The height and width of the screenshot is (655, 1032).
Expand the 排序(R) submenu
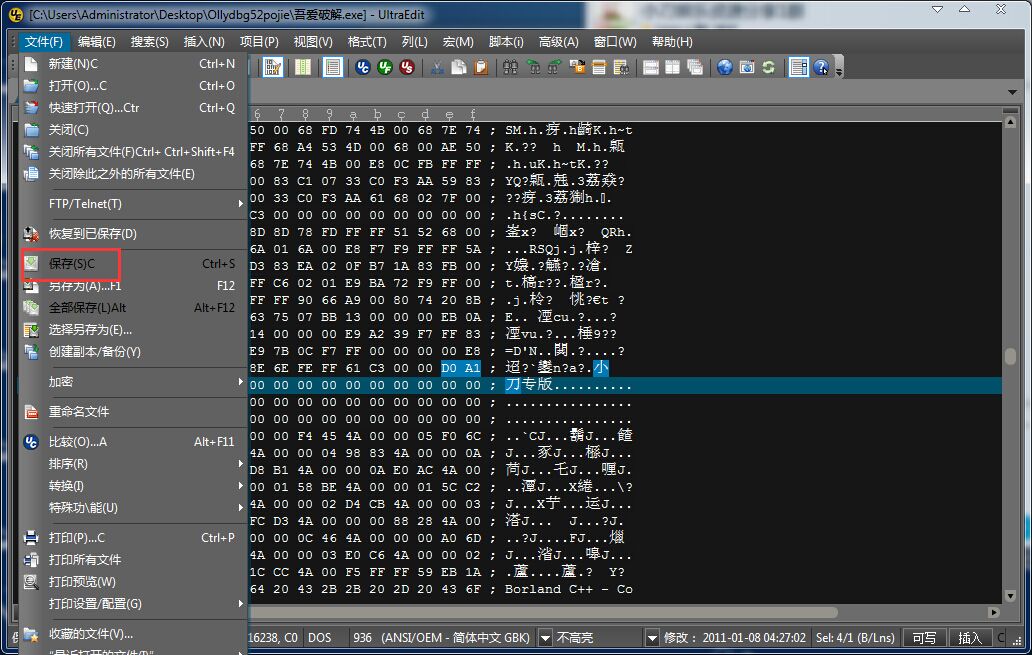[x=132, y=463]
